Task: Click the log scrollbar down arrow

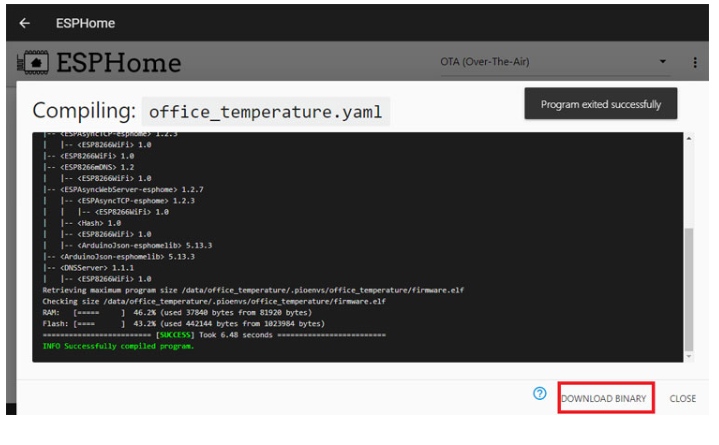Action: click(x=688, y=356)
